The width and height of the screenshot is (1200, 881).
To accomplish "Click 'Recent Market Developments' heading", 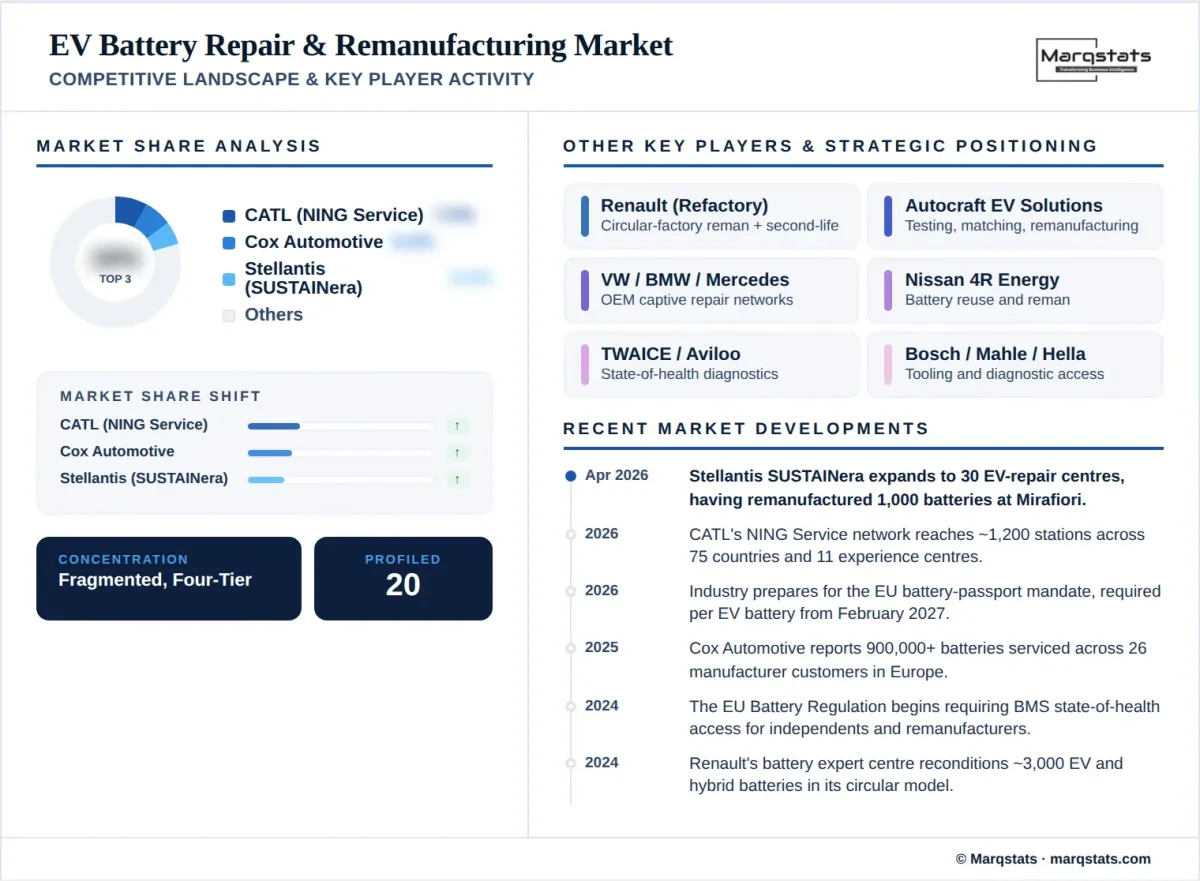I will [x=746, y=429].
